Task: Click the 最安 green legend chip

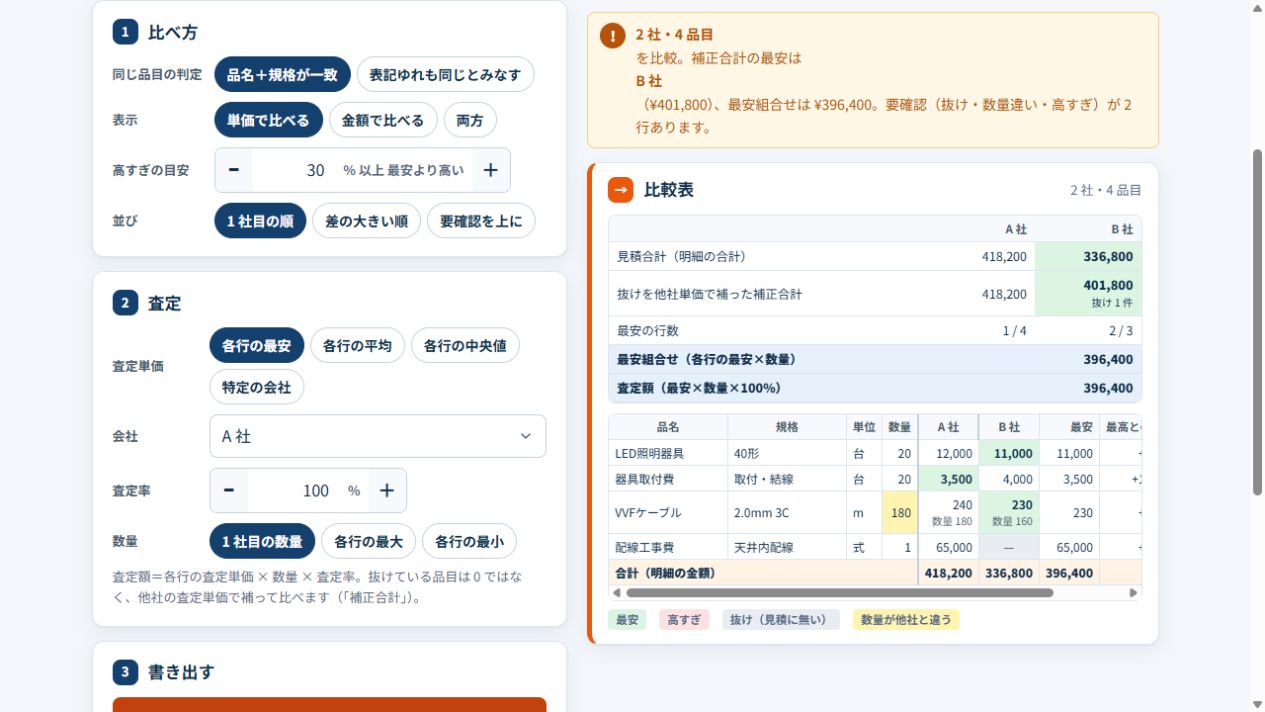Action: [x=627, y=620]
